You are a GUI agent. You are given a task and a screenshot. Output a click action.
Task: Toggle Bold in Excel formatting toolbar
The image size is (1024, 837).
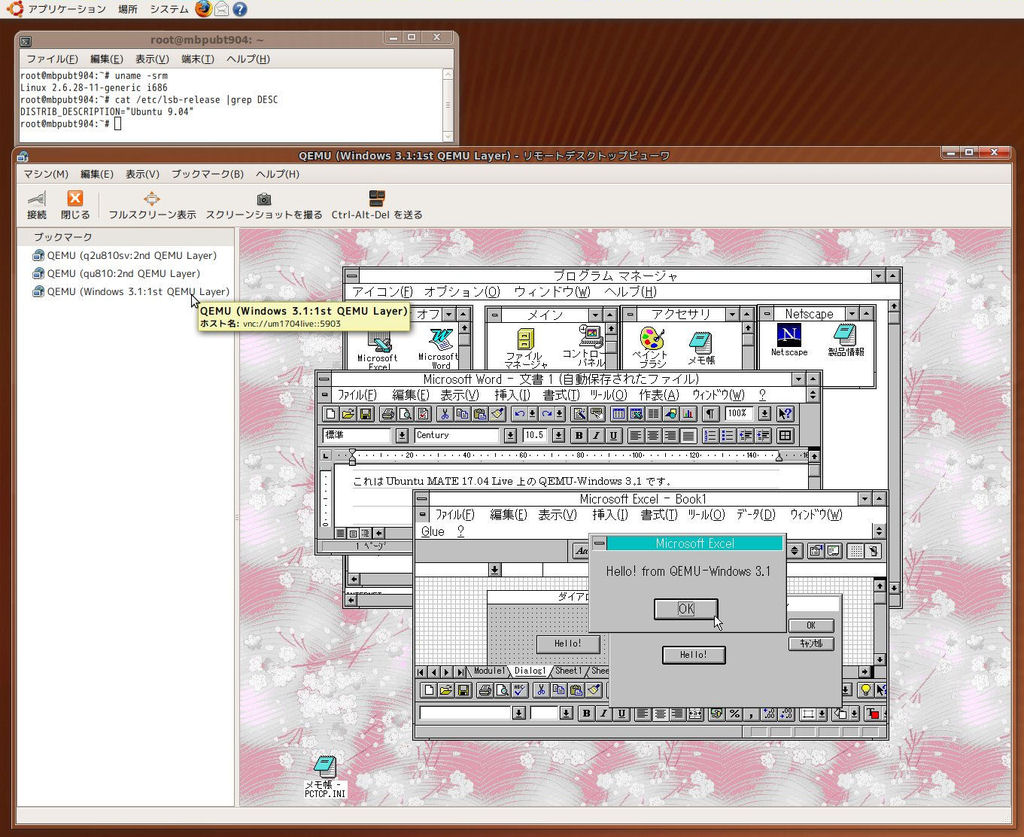586,713
